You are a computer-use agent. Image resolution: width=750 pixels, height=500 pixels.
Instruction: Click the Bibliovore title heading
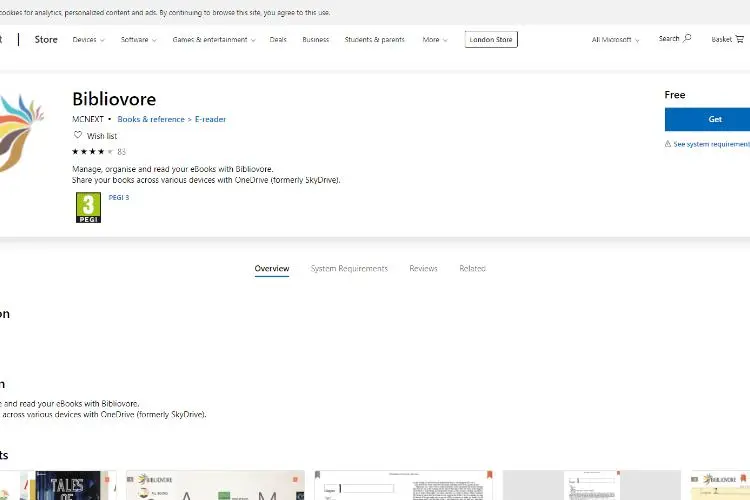(x=114, y=99)
